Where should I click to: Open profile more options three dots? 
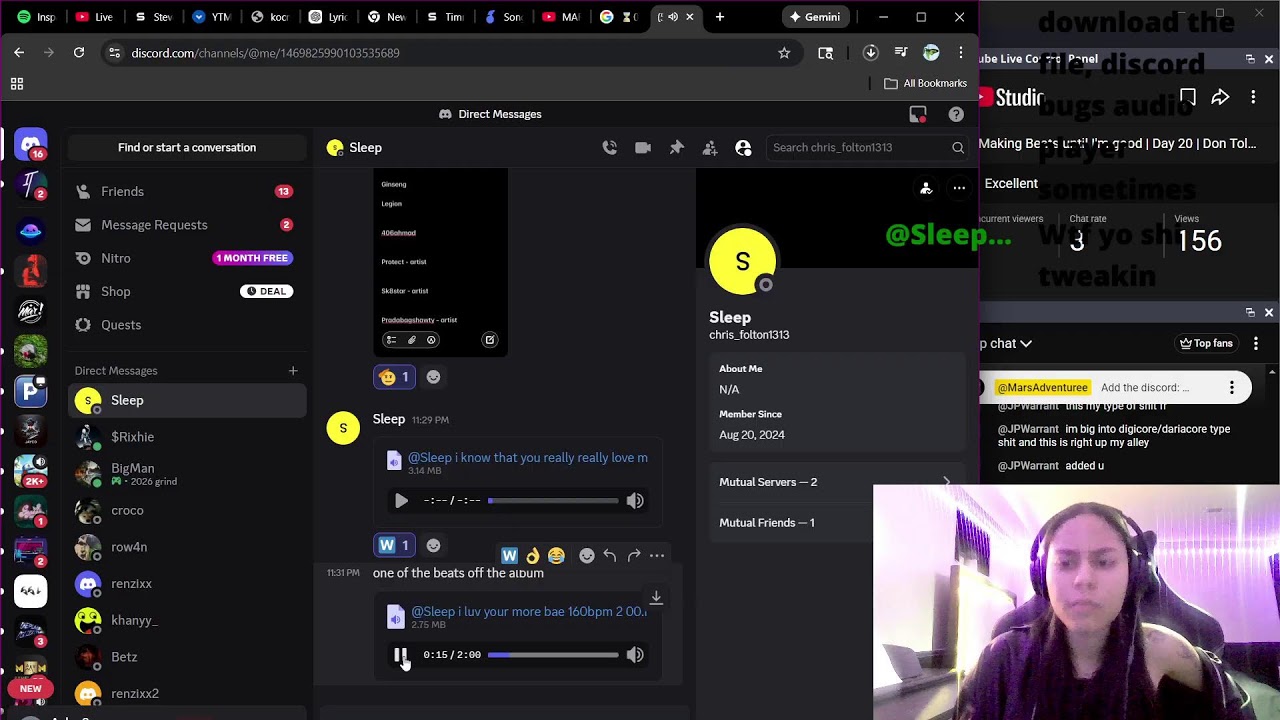click(x=959, y=188)
